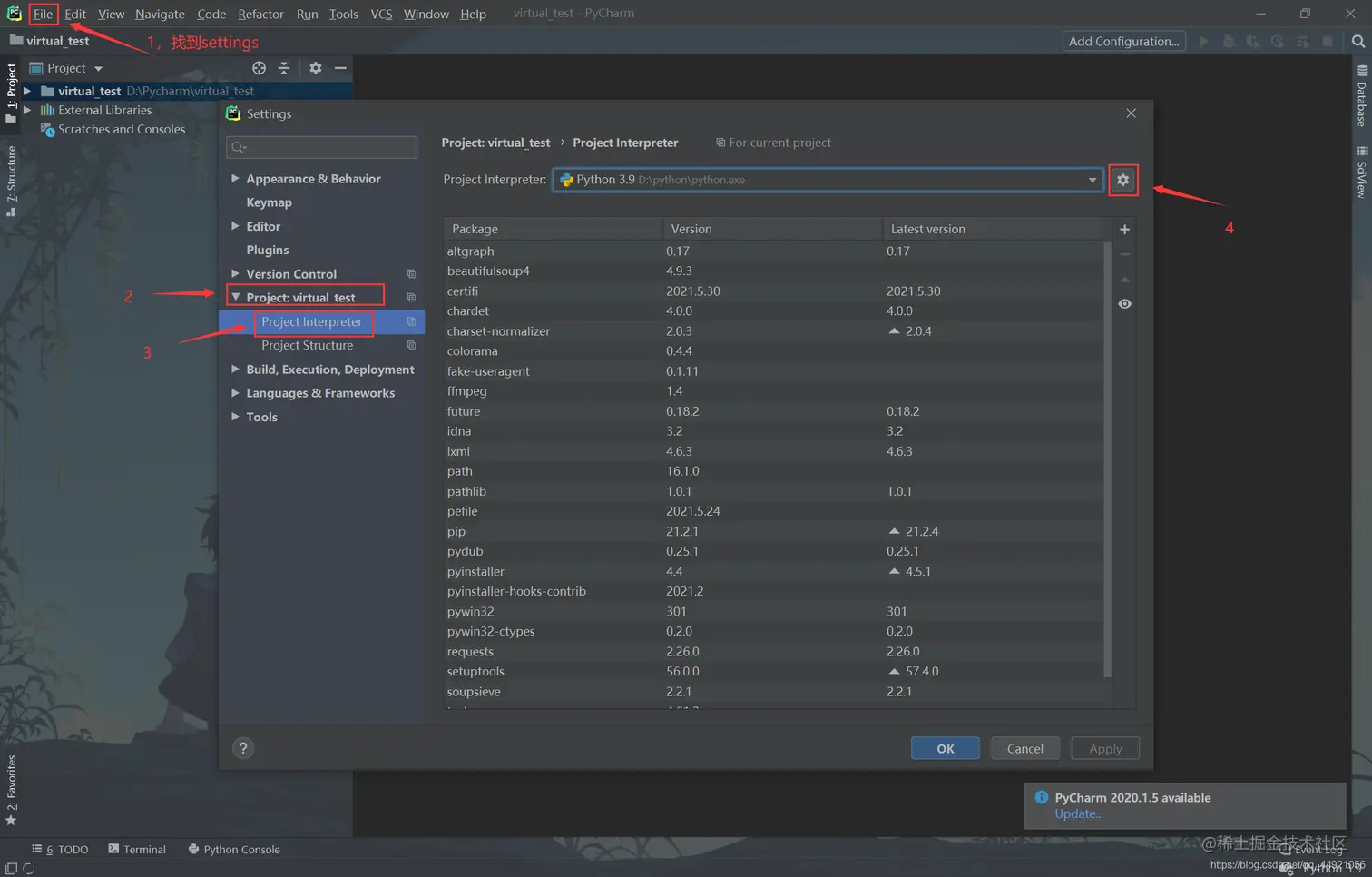Expand Build, Execution, Deployment group
Image resolution: width=1372 pixels, height=877 pixels.
point(235,369)
